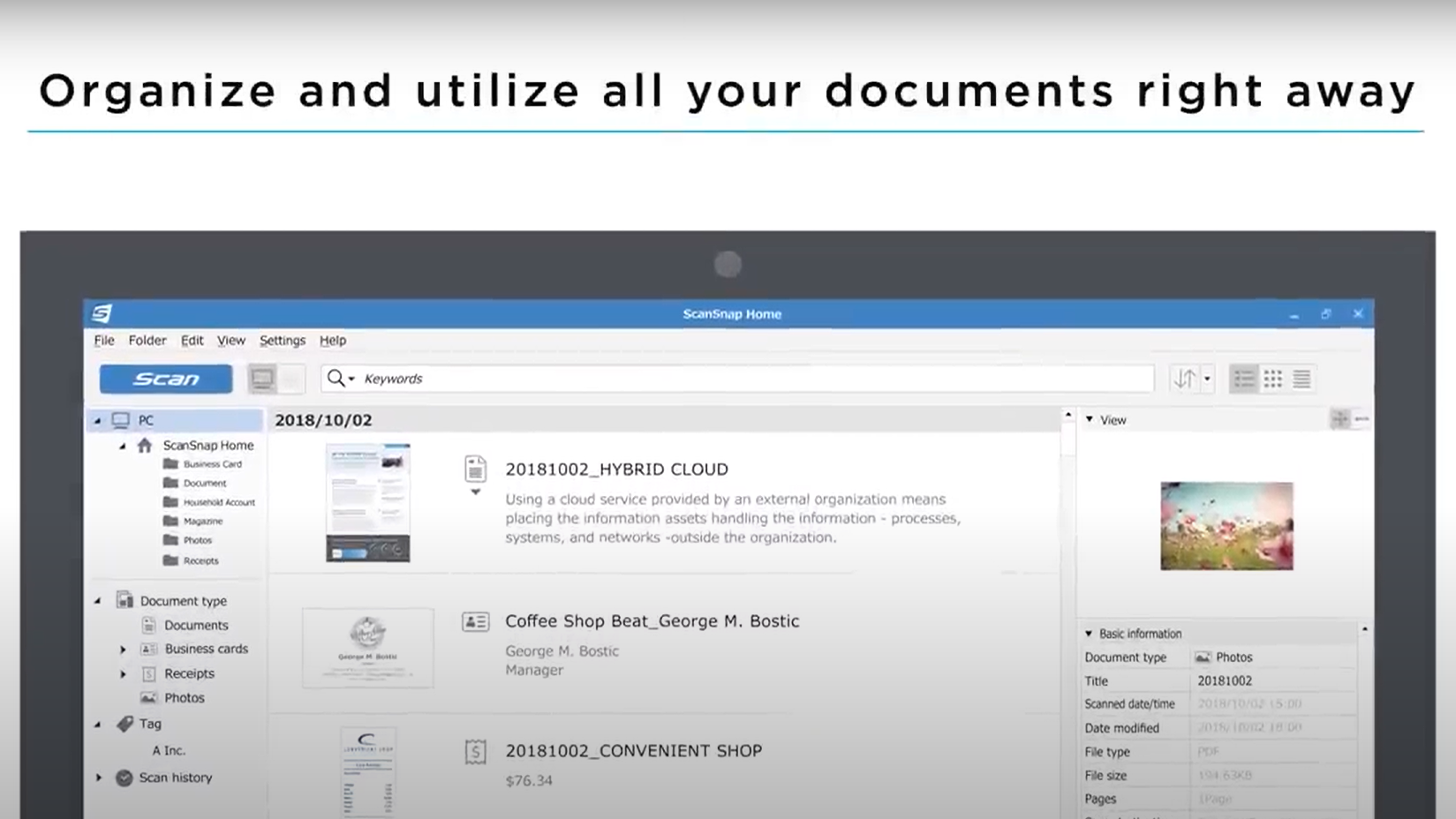
Task: Select Documents under Document type
Action: tap(196, 625)
